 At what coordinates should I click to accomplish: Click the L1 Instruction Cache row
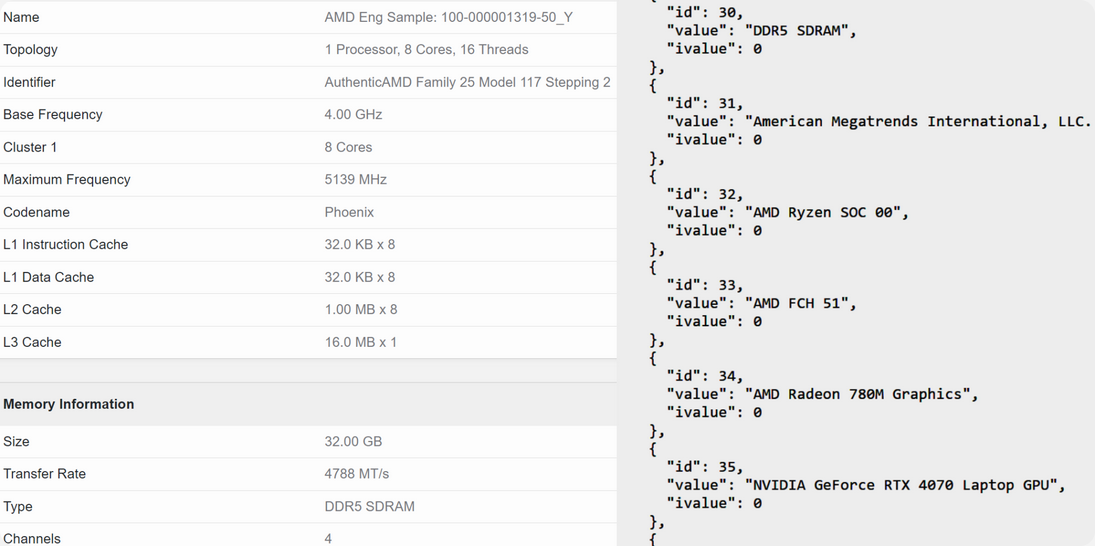[x=308, y=244]
